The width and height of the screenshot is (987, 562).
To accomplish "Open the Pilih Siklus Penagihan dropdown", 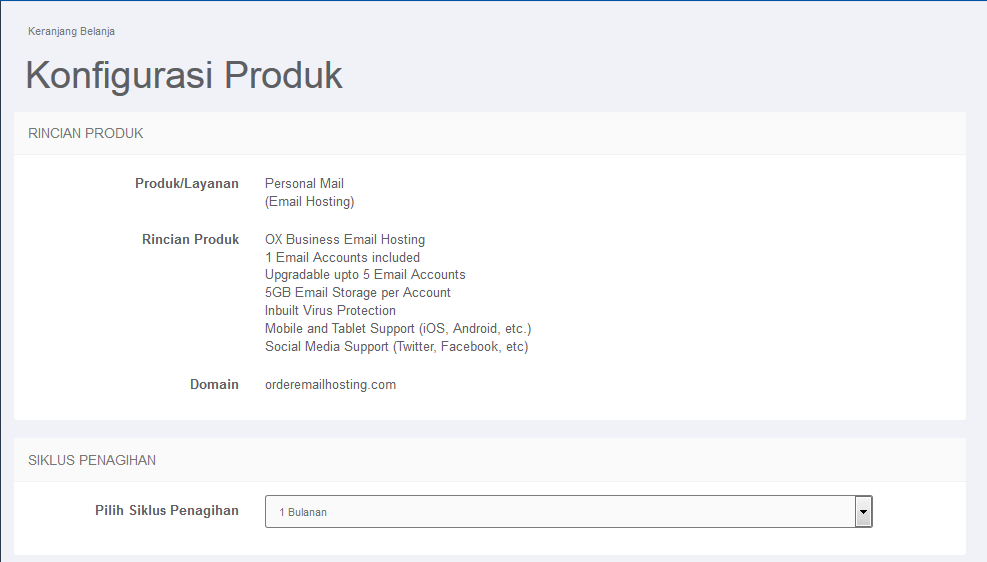I will 568,512.
